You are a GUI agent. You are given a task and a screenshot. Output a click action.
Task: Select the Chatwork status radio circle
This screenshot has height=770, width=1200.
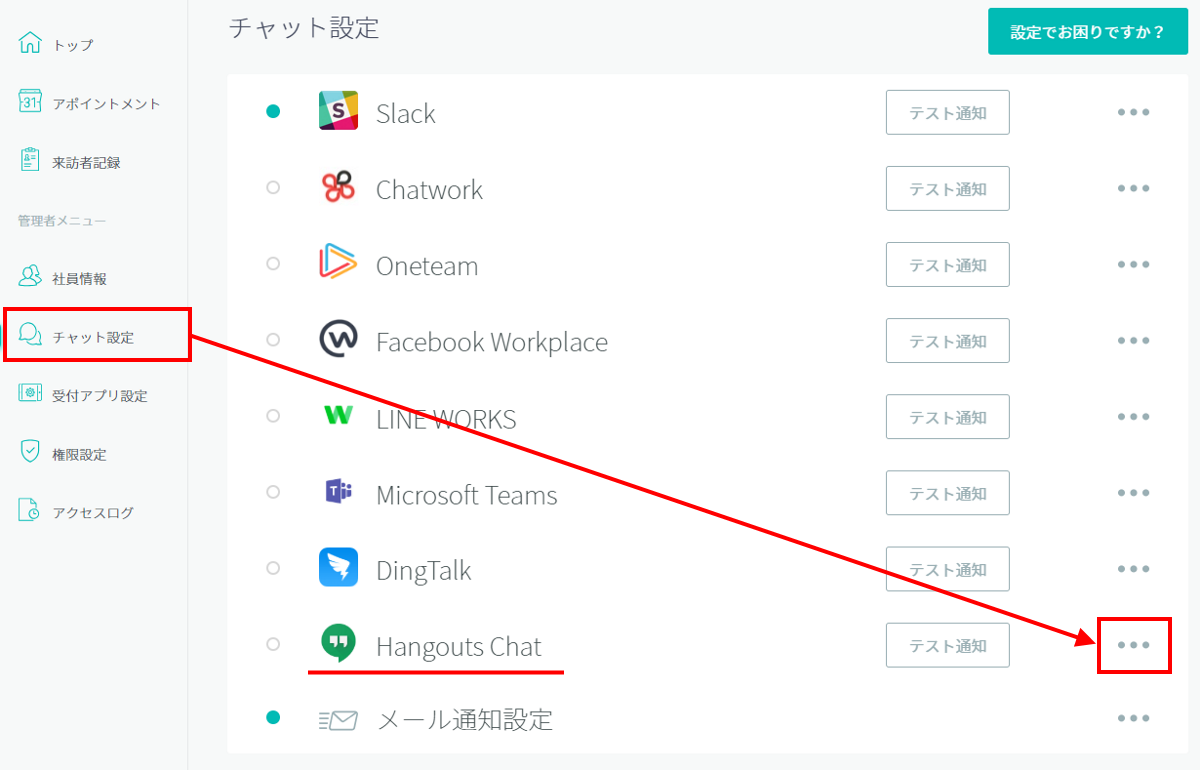tap(273, 188)
